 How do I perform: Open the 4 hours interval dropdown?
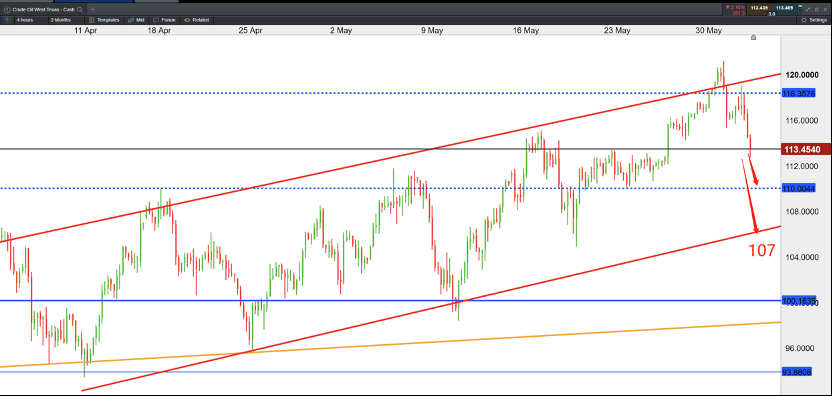pos(31,20)
